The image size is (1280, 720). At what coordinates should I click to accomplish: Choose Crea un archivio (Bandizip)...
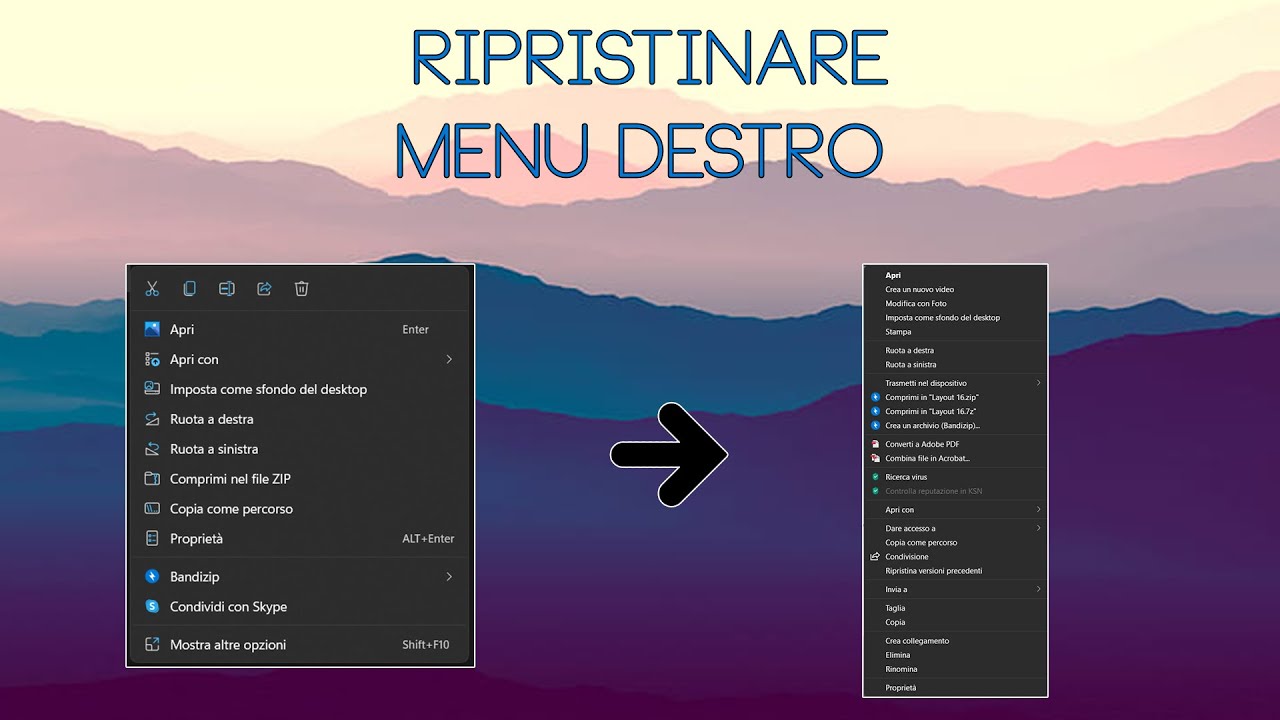click(933, 426)
